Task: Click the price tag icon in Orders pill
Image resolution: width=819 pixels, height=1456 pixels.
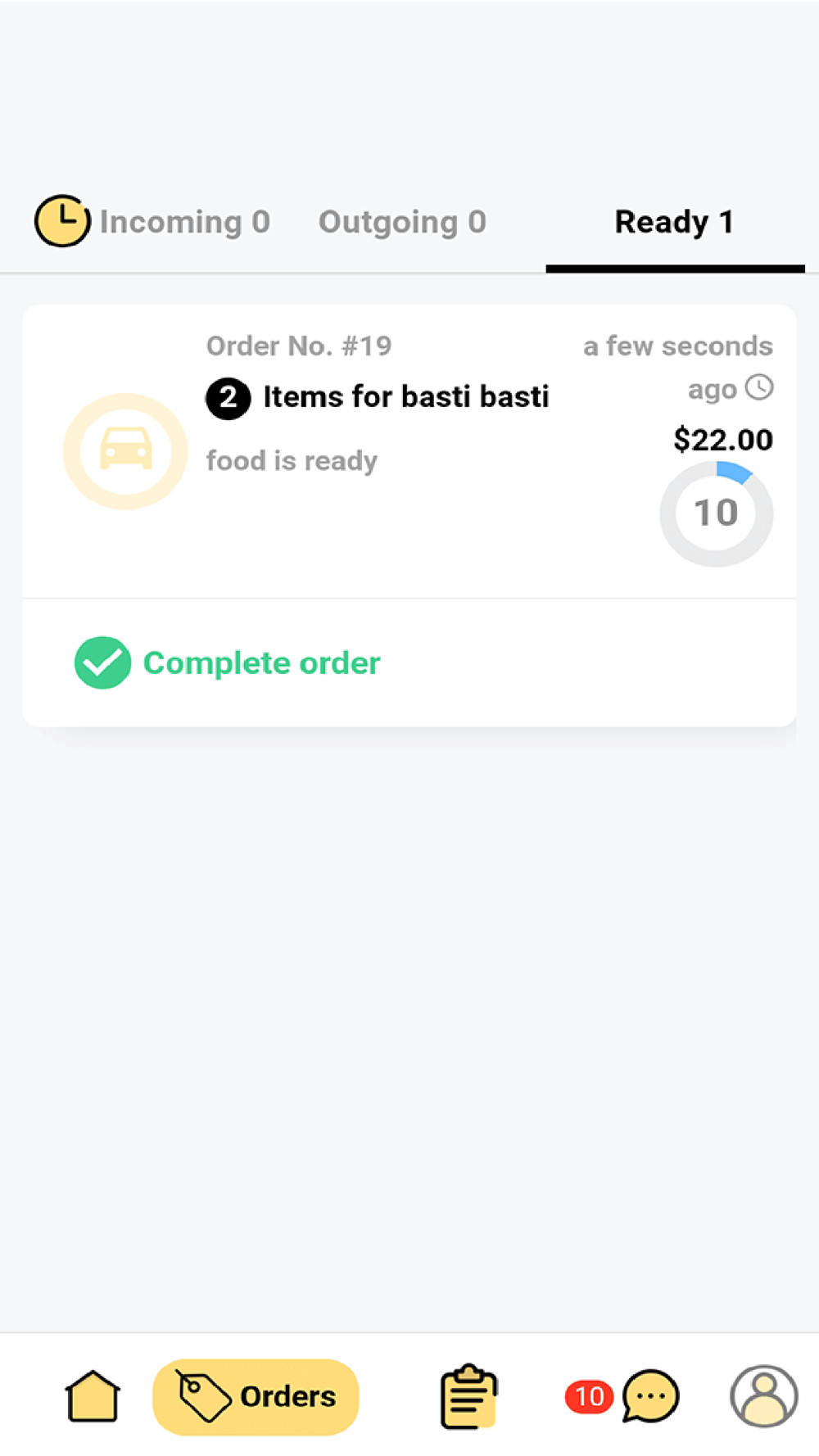Action: click(202, 1396)
